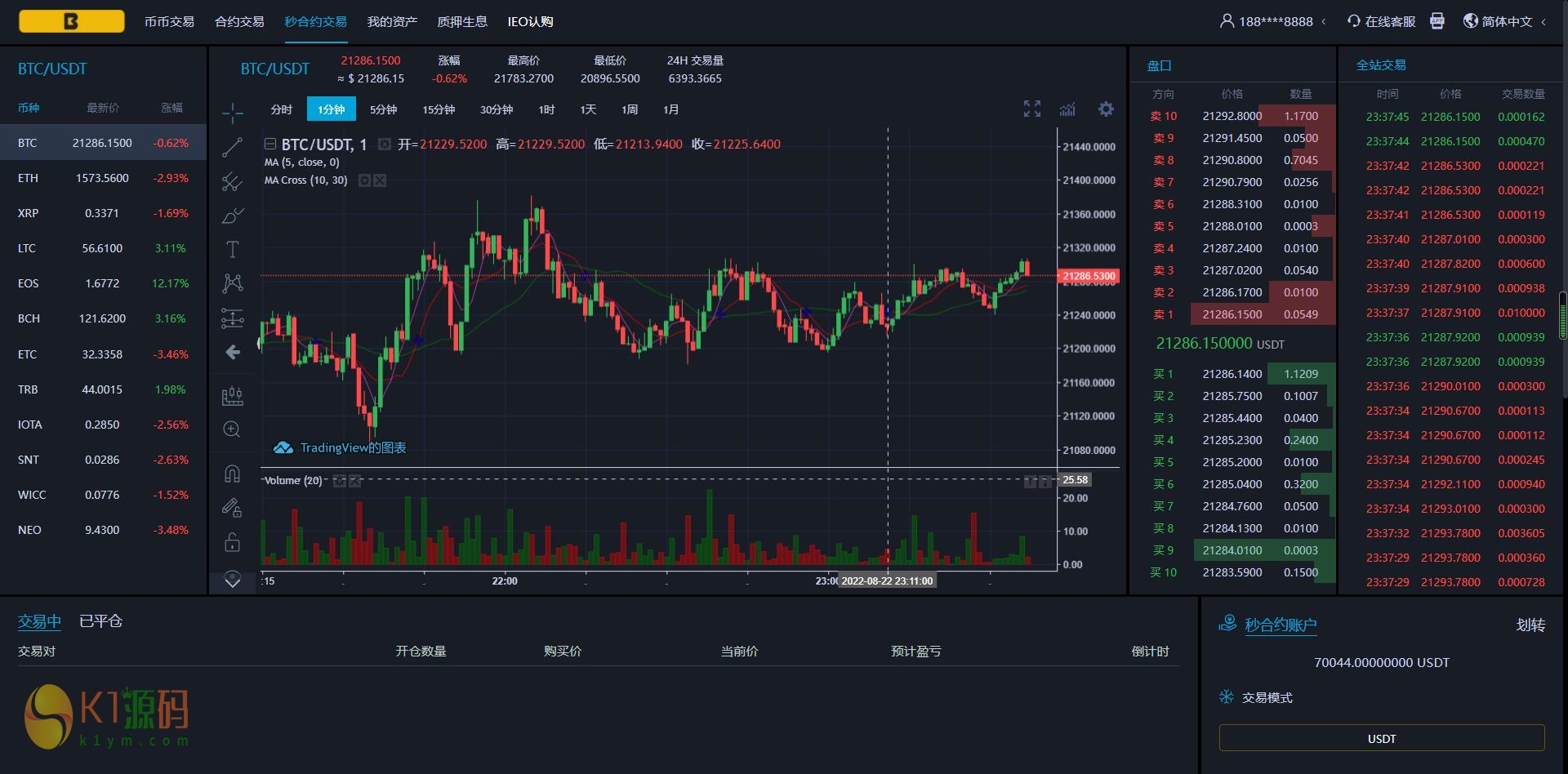The width and height of the screenshot is (1568, 774).
Task: Click buy order 买 1 price 21286.1400
Action: pos(1233,374)
